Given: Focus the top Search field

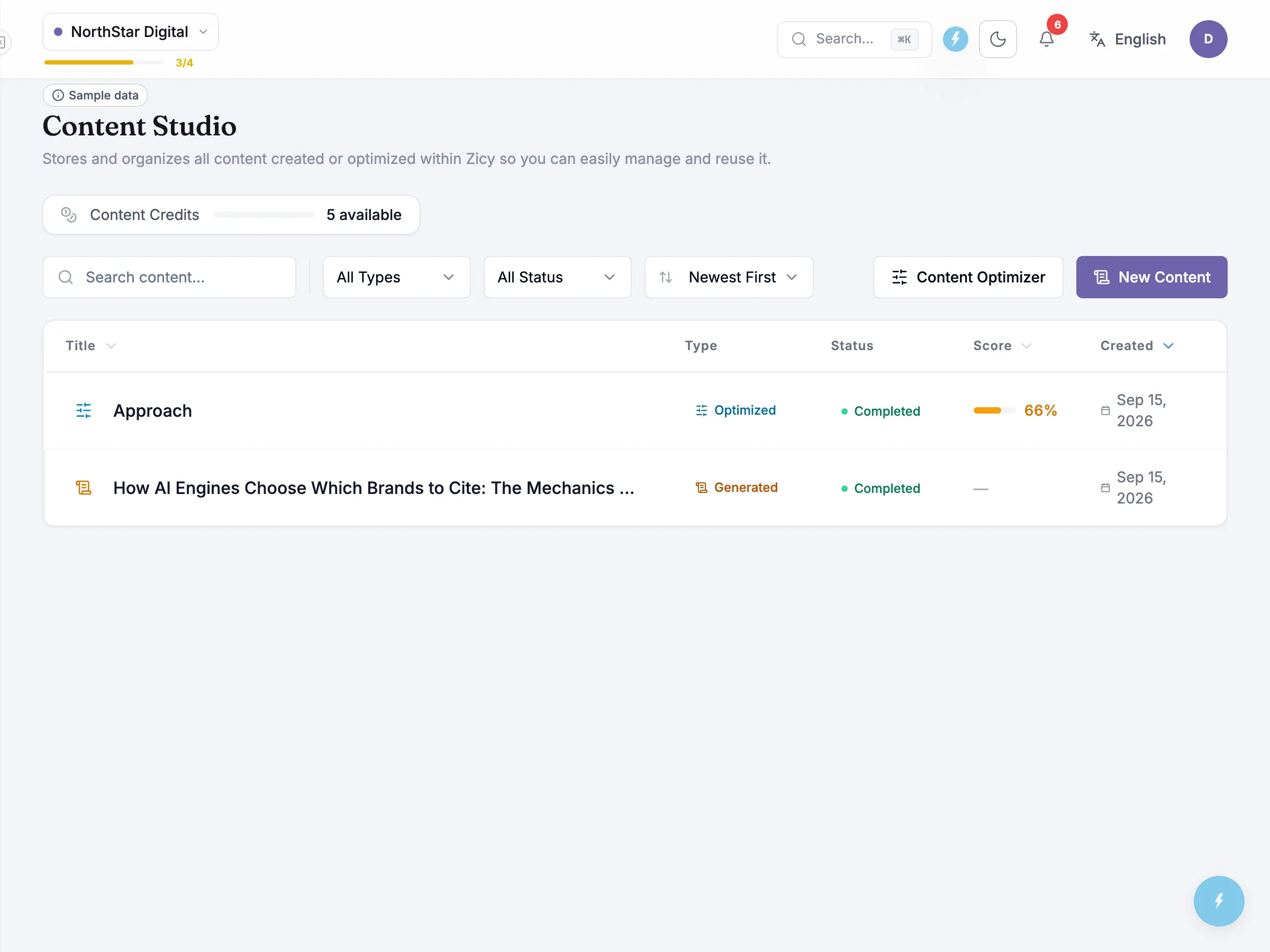Looking at the screenshot, I should (854, 39).
